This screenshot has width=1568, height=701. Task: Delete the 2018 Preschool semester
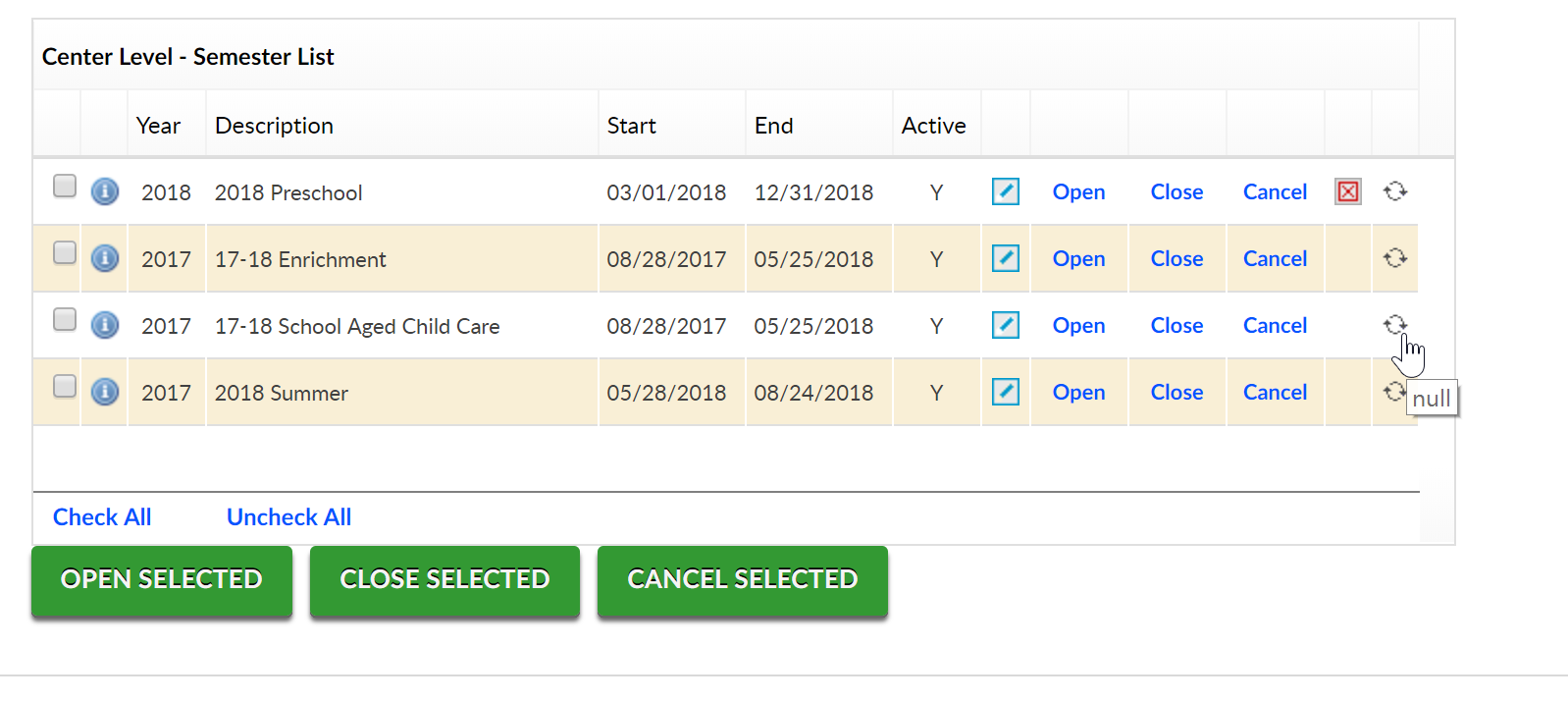pos(1348,191)
